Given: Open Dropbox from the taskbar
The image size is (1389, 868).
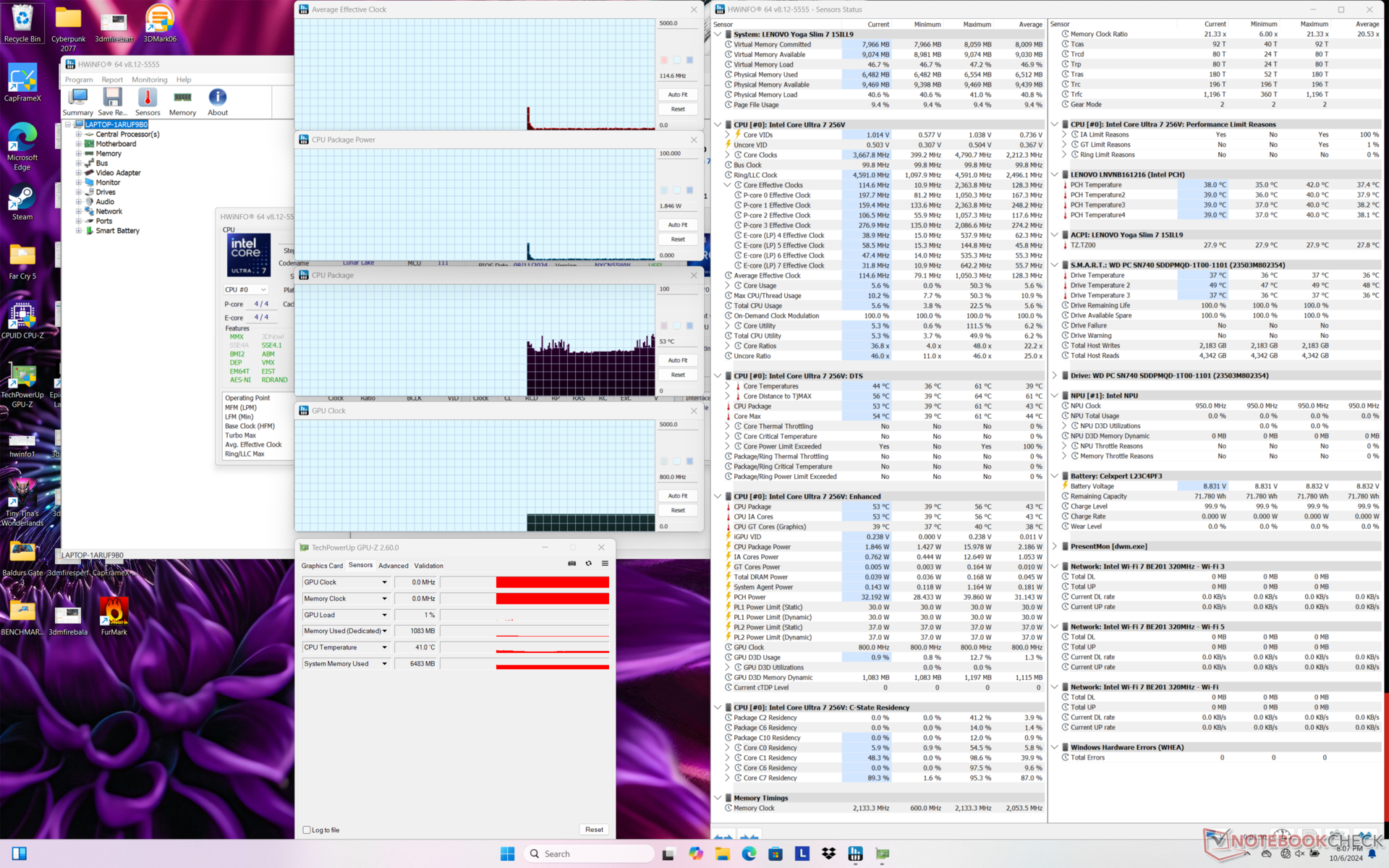Looking at the screenshot, I should click(x=829, y=854).
